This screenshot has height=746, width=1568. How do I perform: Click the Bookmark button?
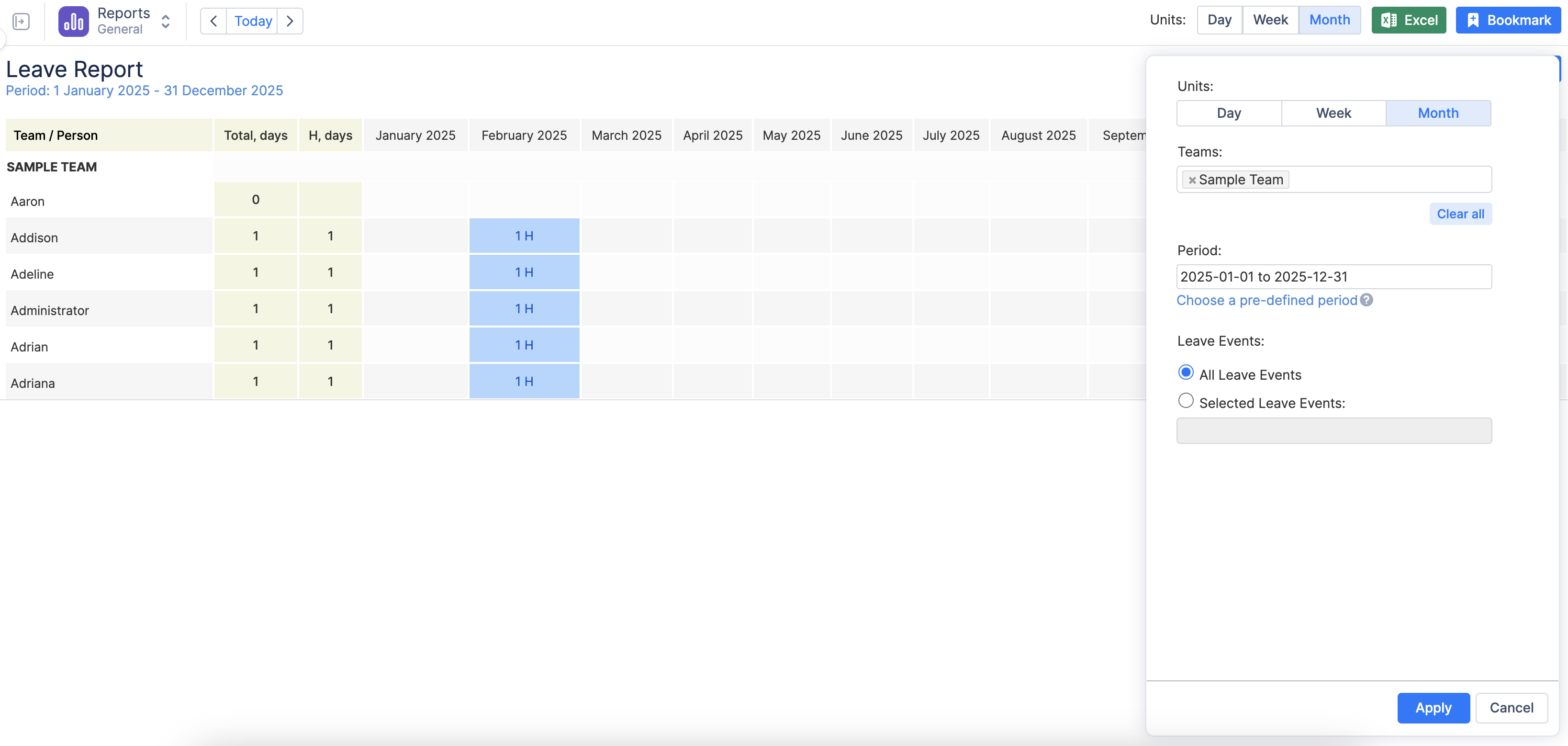tap(1508, 20)
